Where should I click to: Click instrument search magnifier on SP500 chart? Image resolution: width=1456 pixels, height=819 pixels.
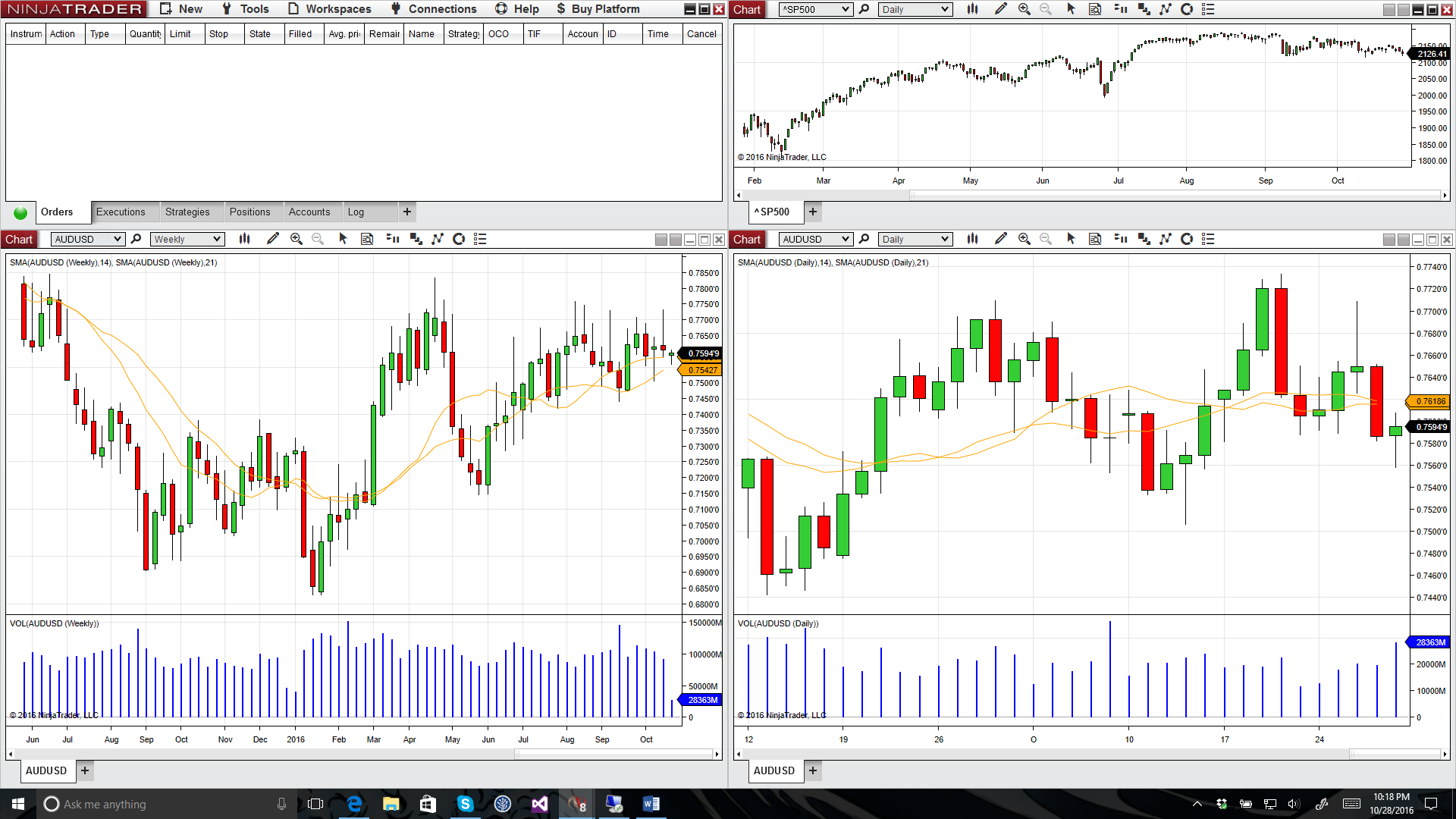click(864, 9)
